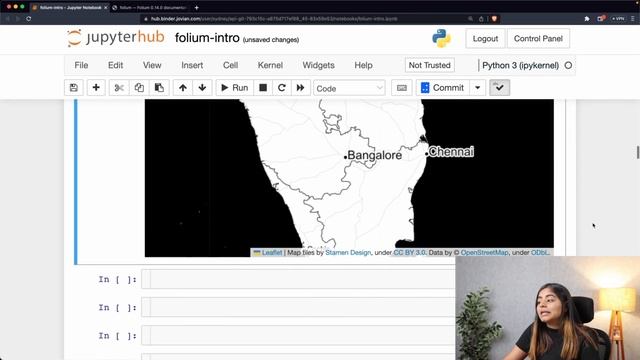This screenshot has height=360, width=640.
Task: Click the Not Trusted button
Action: click(429, 65)
